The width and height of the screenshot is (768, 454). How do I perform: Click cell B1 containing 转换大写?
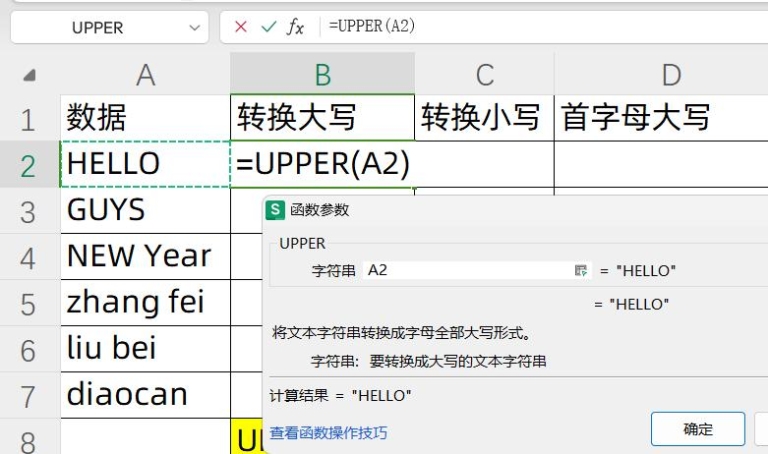click(323, 118)
